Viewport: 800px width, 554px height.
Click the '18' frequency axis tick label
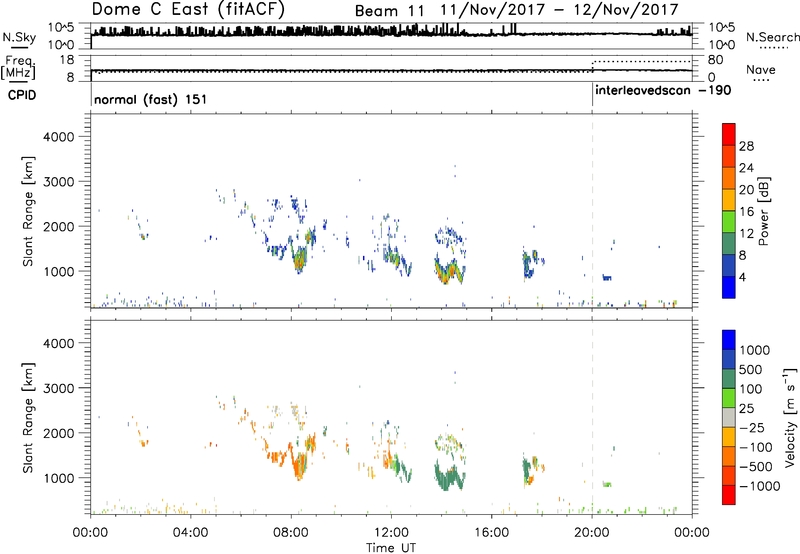(x=67, y=59)
